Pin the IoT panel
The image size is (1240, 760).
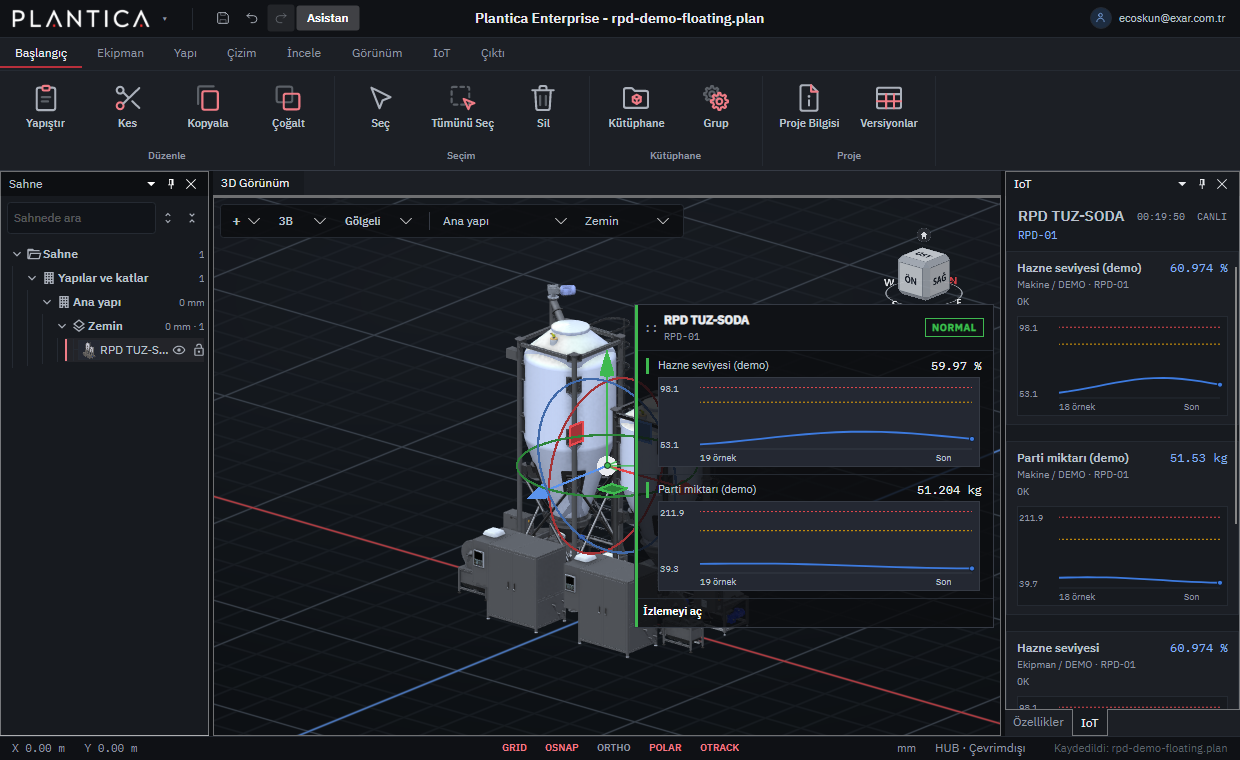1202,184
